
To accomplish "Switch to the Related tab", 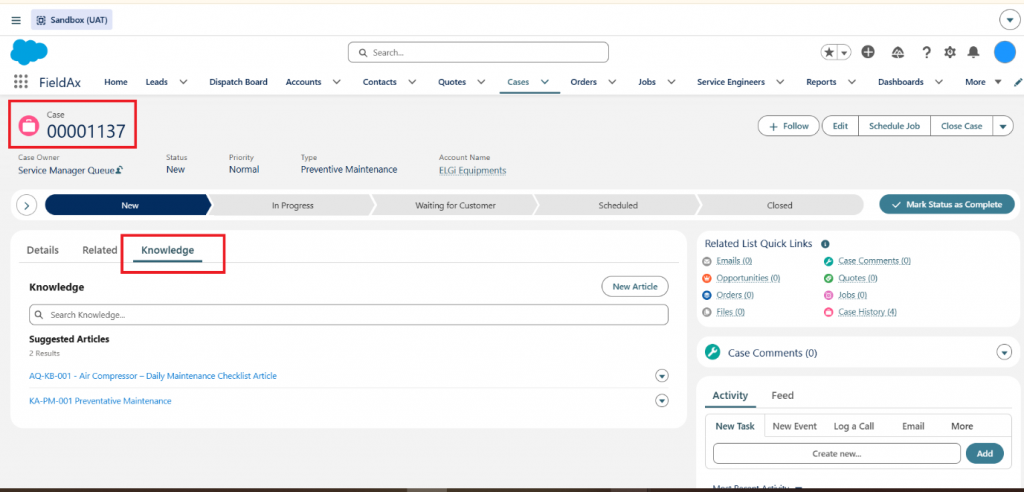I will tap(99, 250).
